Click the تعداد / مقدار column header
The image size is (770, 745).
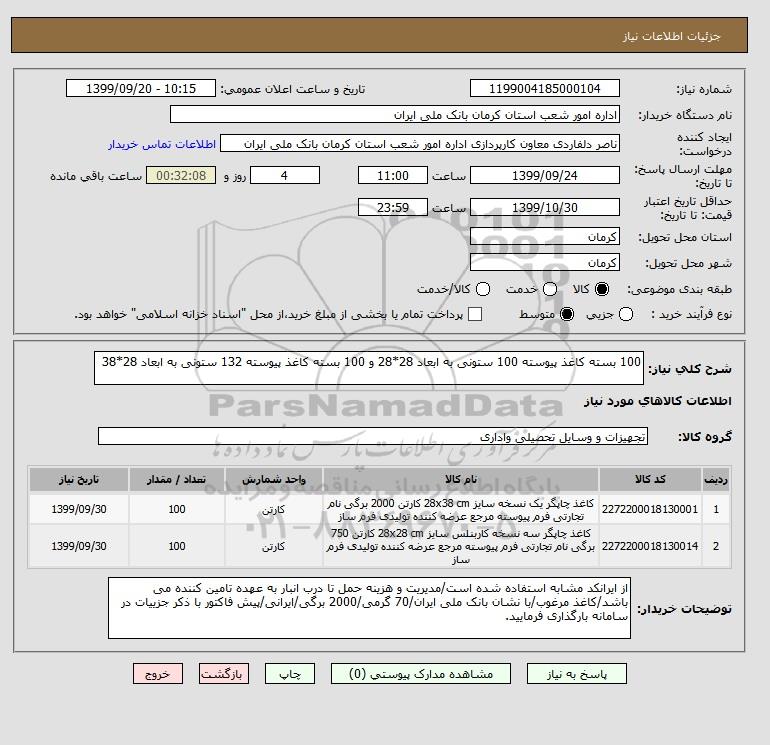pyautogui.click(x=177, y=479)
